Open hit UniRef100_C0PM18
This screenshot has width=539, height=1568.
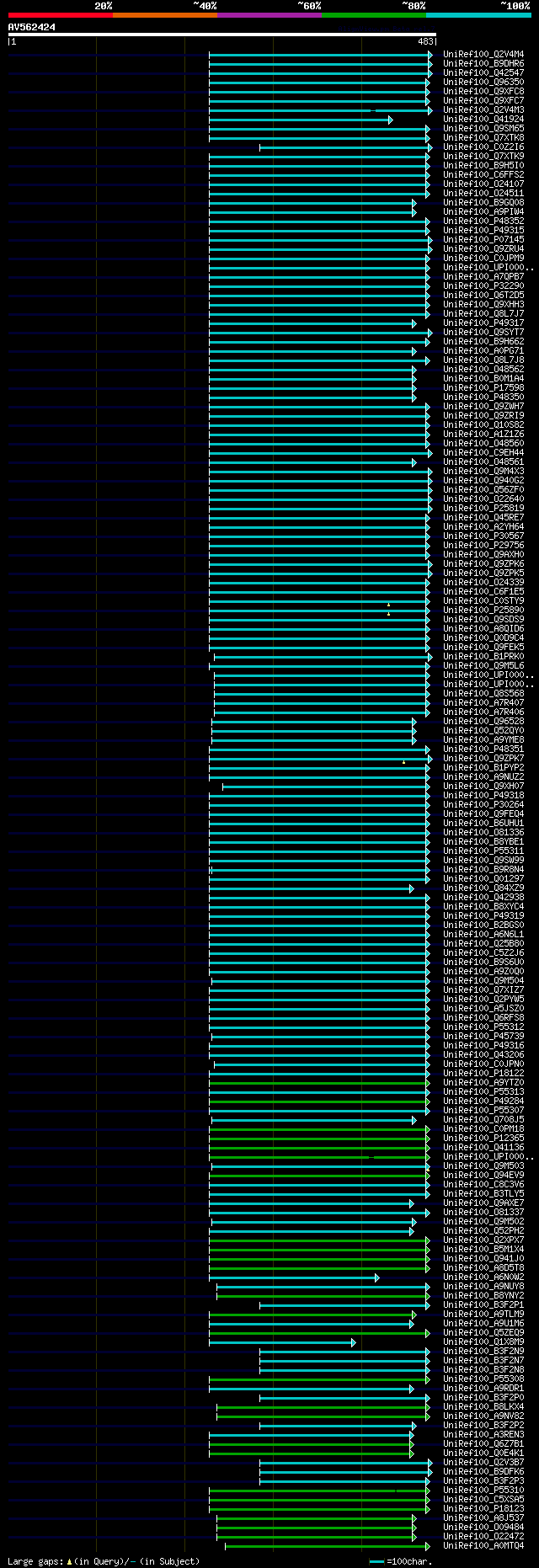point(483,1129)
